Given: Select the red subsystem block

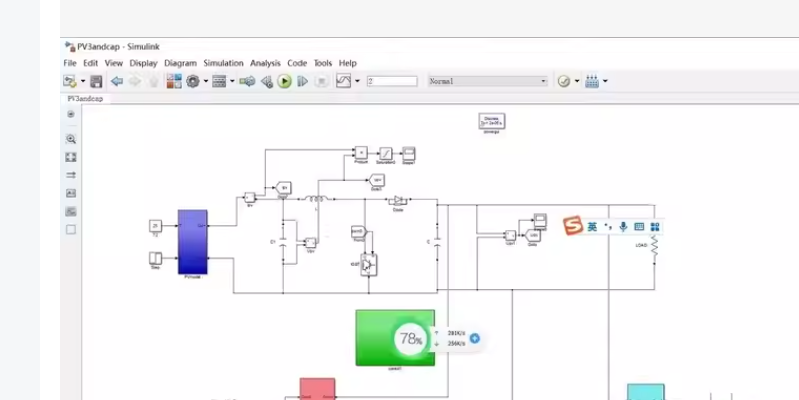Looking at the screenshot, I should pos(317,389).
